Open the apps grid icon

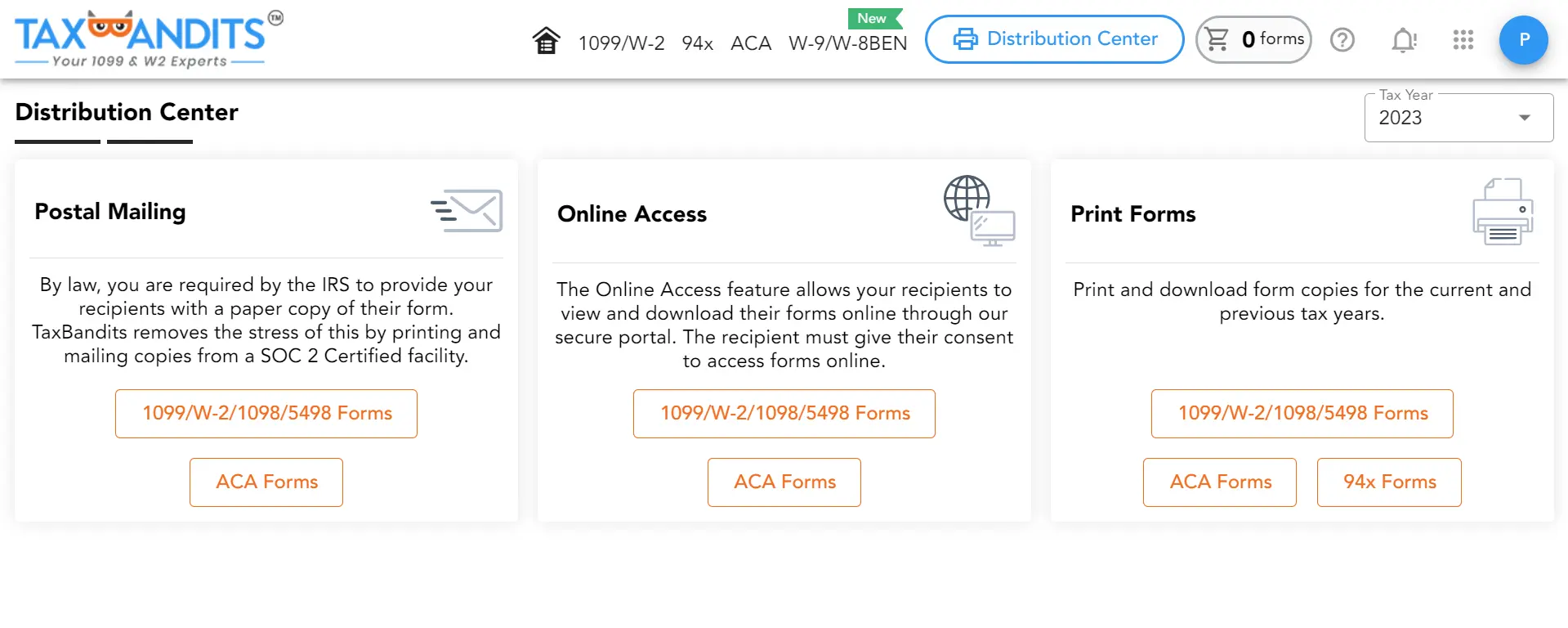coord(1463,39)
